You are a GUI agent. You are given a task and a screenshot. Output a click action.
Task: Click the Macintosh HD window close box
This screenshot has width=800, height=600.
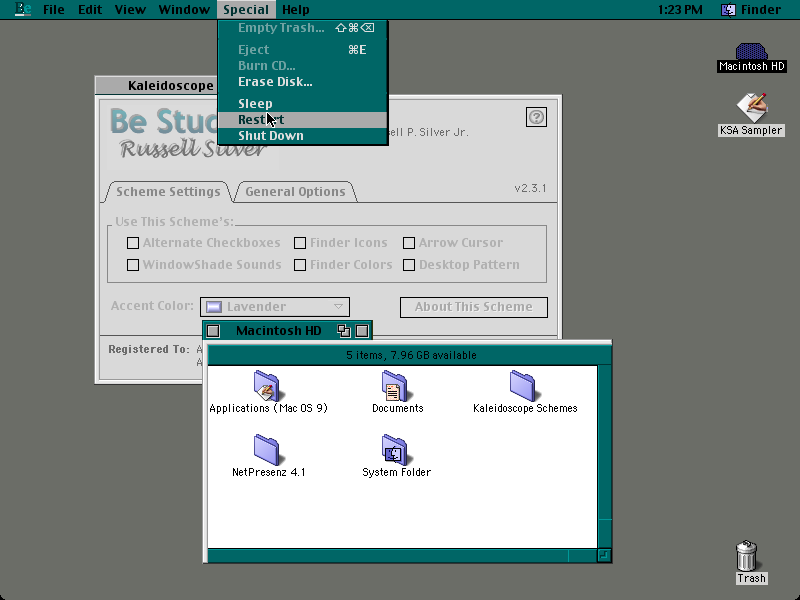coord(213,331)
